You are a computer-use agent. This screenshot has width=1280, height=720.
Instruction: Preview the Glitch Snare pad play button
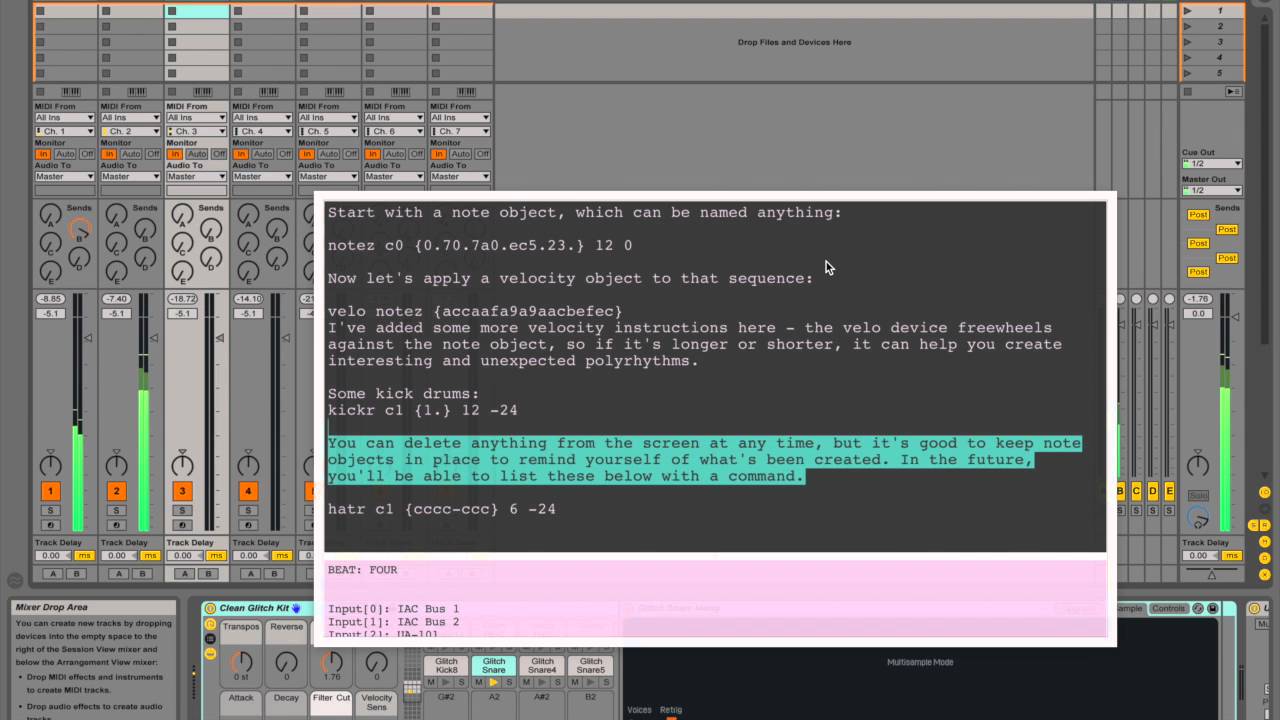pyautogui.click(x=494, y=682)
